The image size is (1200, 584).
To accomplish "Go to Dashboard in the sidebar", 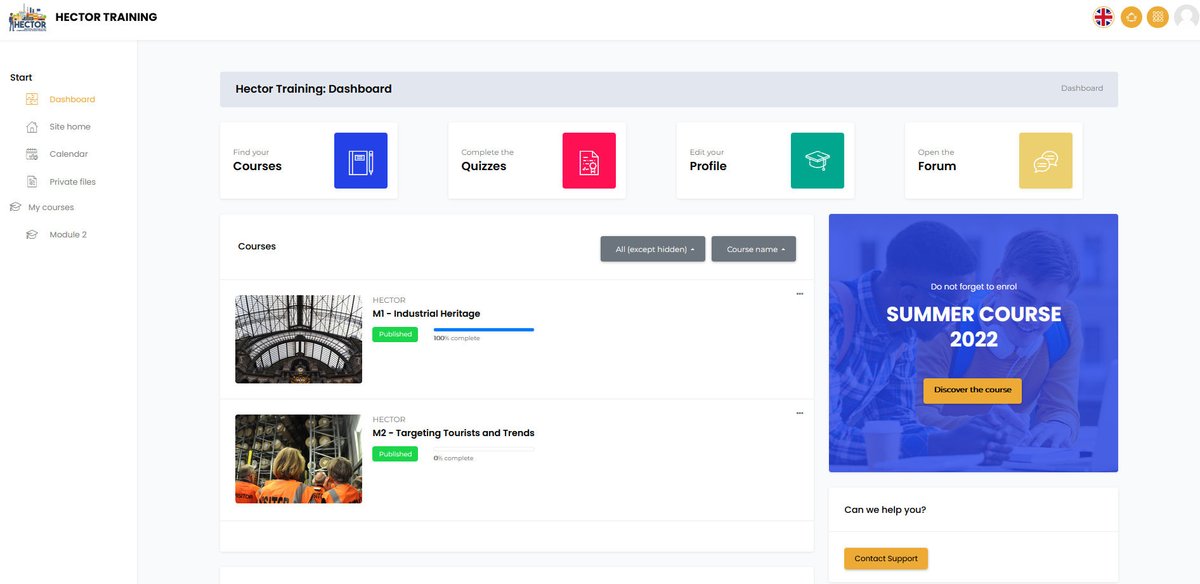I will pos(72,99).
